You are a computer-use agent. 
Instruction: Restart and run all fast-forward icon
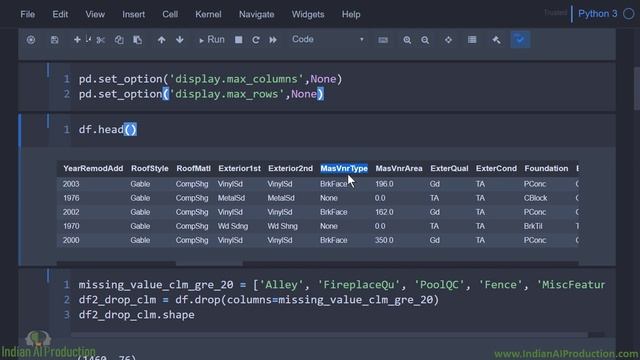[x=273, y=40]
